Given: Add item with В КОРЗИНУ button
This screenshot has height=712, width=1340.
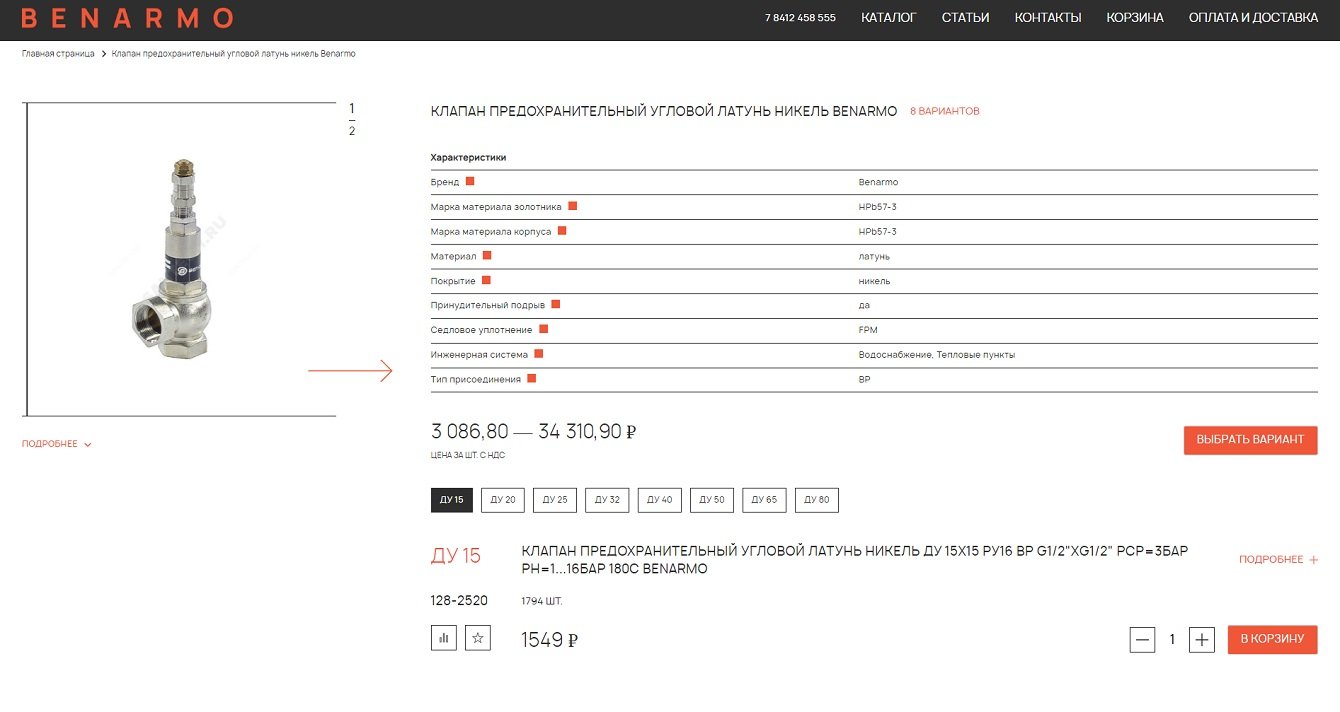Looking at the screenshot, I should coord(1272,639).
